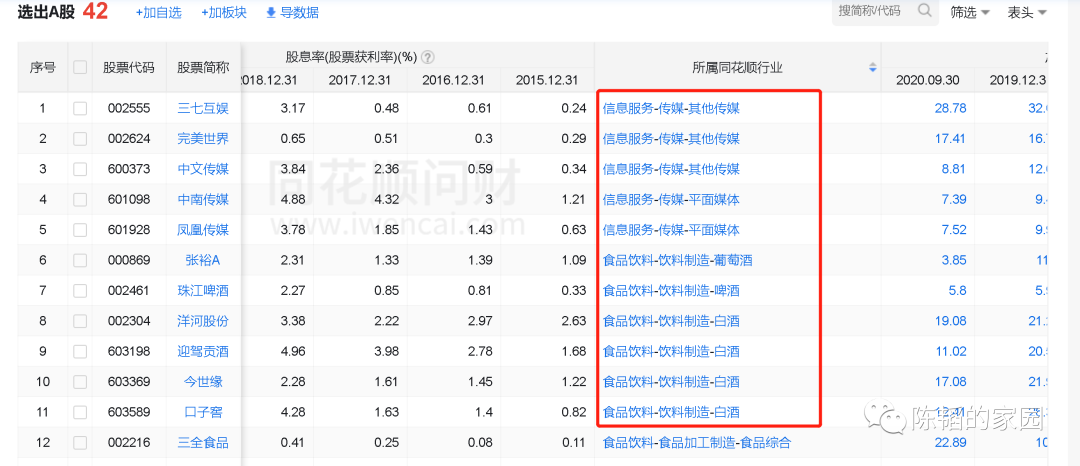Open stock link 今世缘
The image size is (1080, 466).
pos(202,381)
